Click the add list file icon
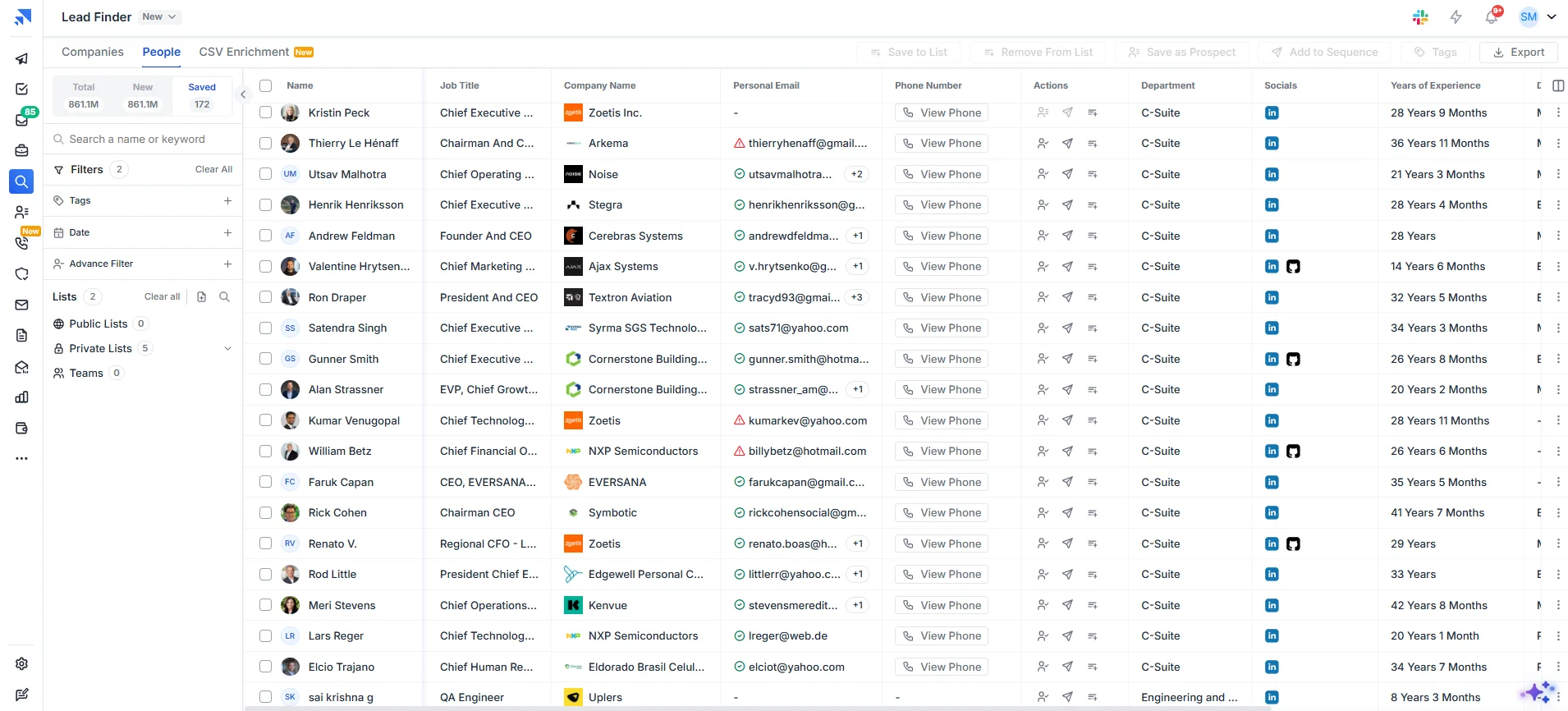Image resolution: width=1568 pixels, height=711 pixels. 202,296
